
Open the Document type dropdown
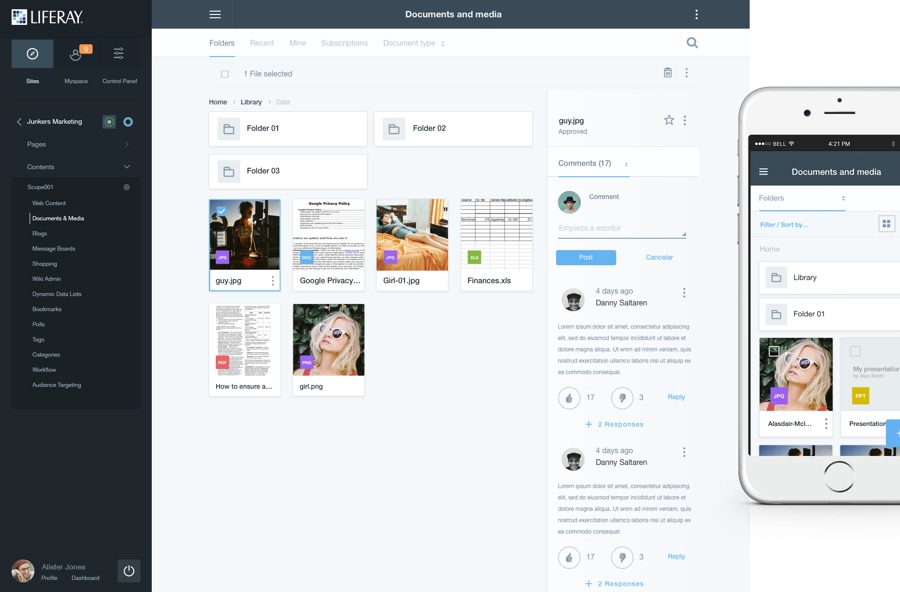[414, 43]
